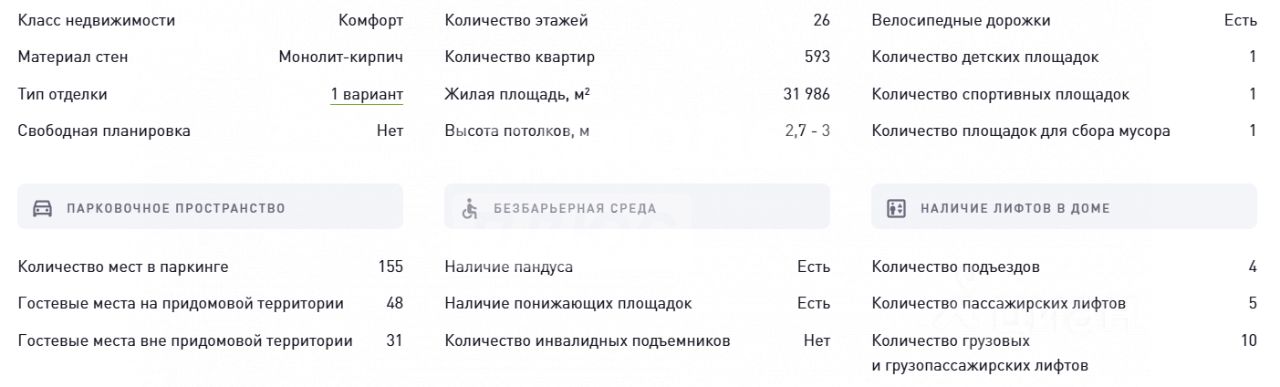This screenshot has width=1280, height=387.
Task: Select the Наличие лифтов в доме header
Action: pos(1064,207)
